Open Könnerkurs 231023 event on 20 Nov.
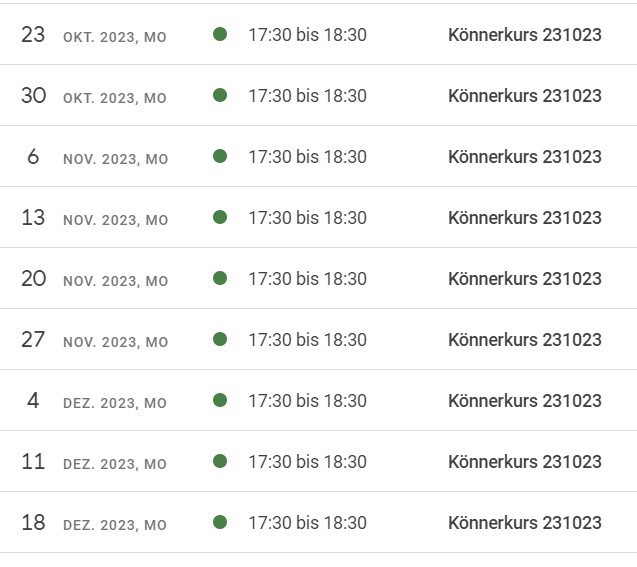Viewport: 637px width, 567px height. click(x=524, y=279)
